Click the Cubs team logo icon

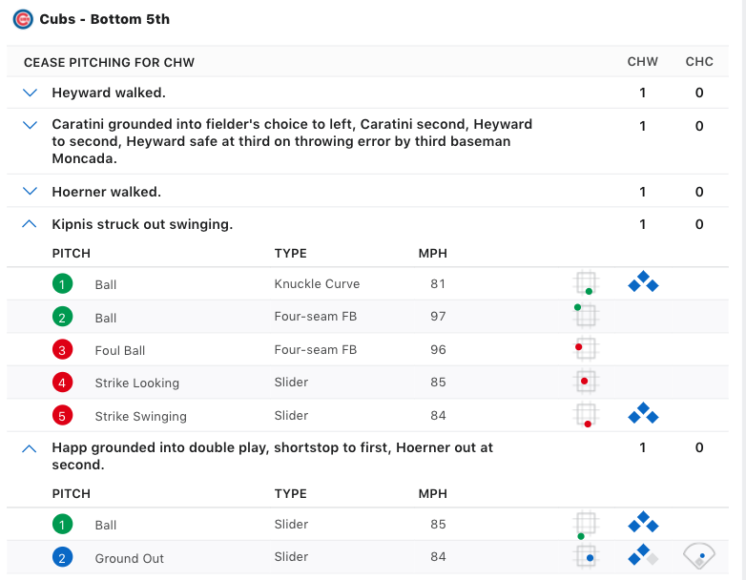point(23,19)
